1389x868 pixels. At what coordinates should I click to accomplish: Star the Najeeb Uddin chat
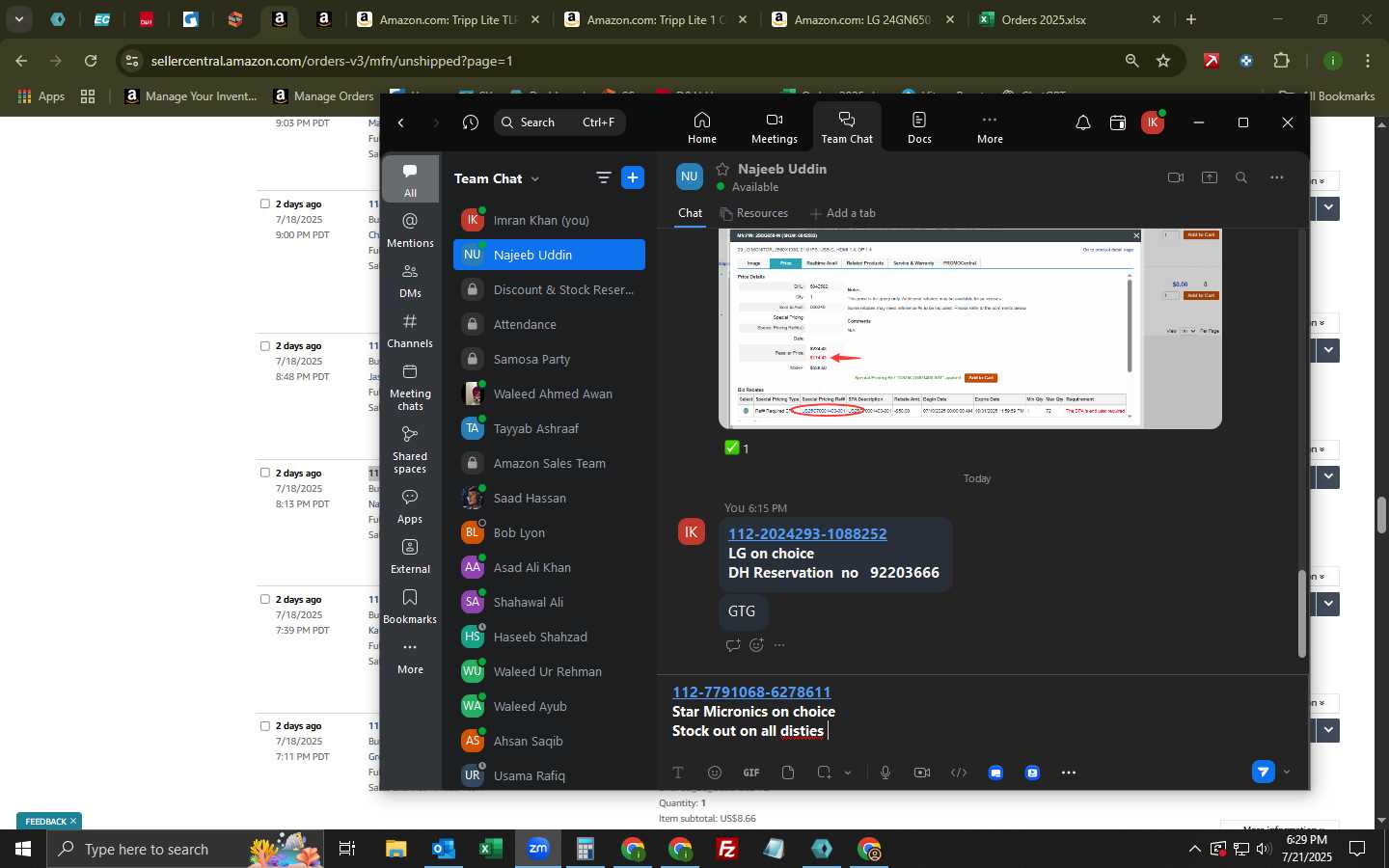tap(722, 169)
